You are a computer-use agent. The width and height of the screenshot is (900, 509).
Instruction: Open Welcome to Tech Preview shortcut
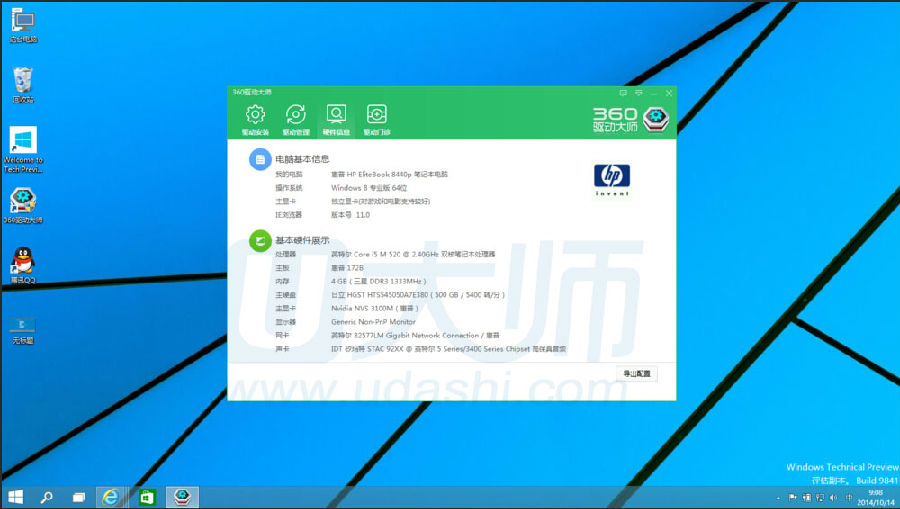(x=23, y=147)
